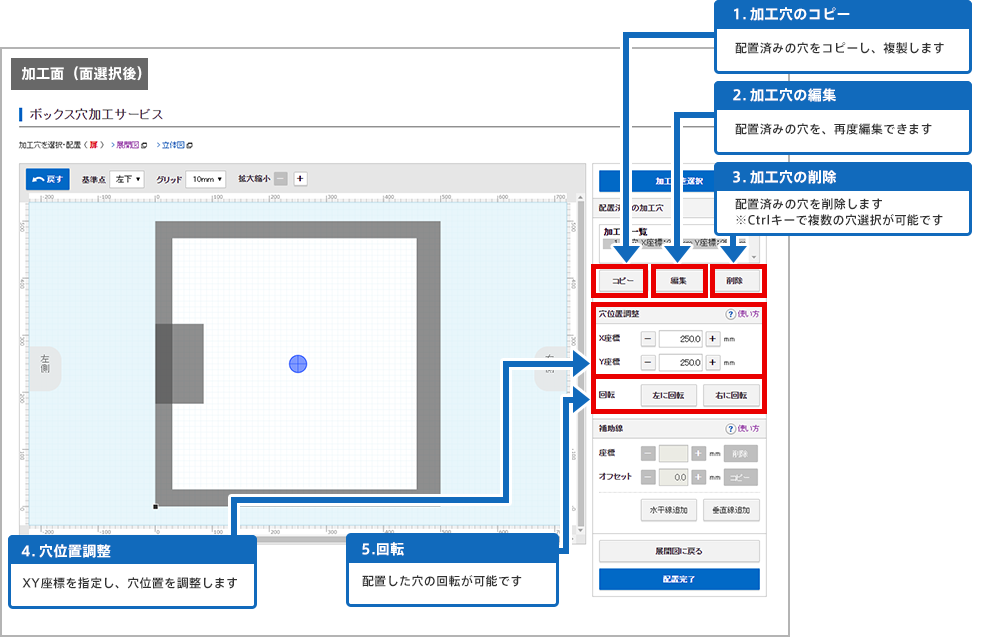996x637 pixels.
Task: Click the 左側 side tab
Action: pyautogui.click(x=45, y=363)
